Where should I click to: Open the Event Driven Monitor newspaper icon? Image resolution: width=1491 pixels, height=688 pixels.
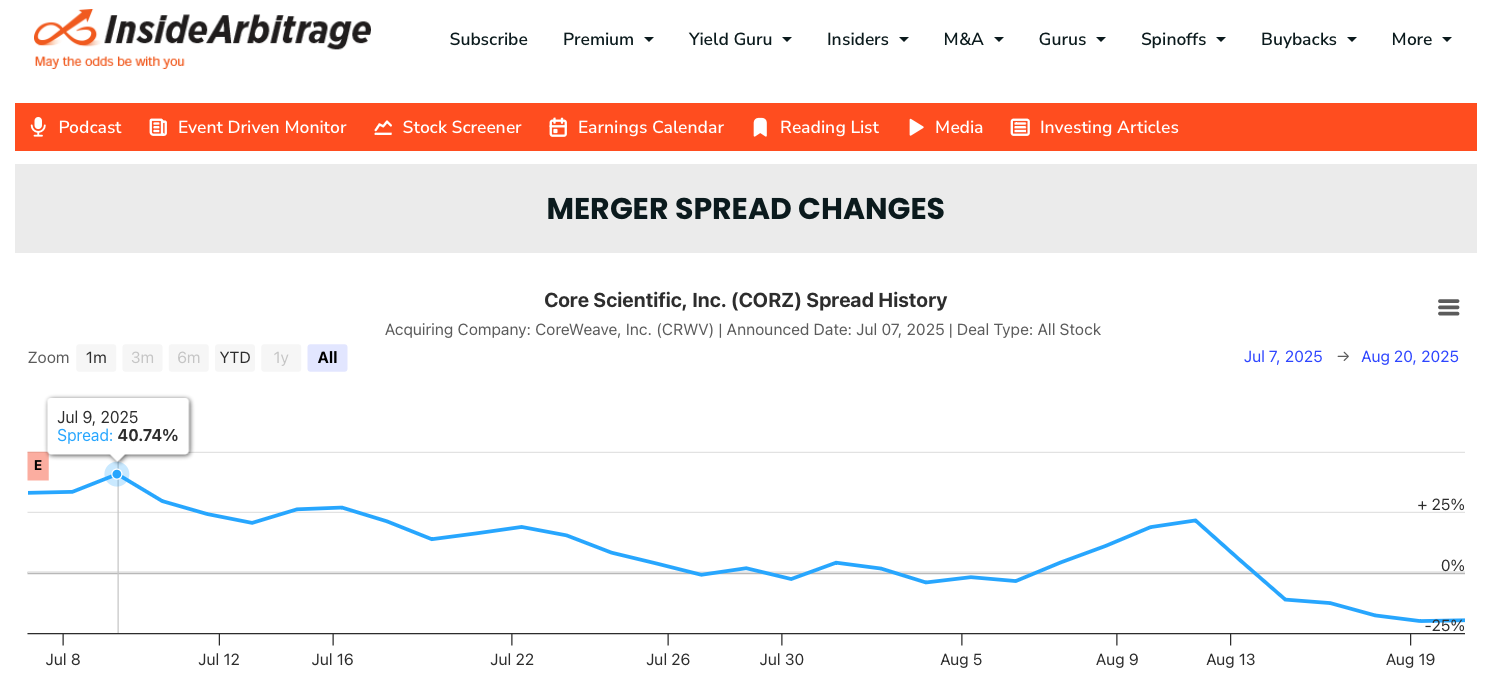tap(158, 127)
